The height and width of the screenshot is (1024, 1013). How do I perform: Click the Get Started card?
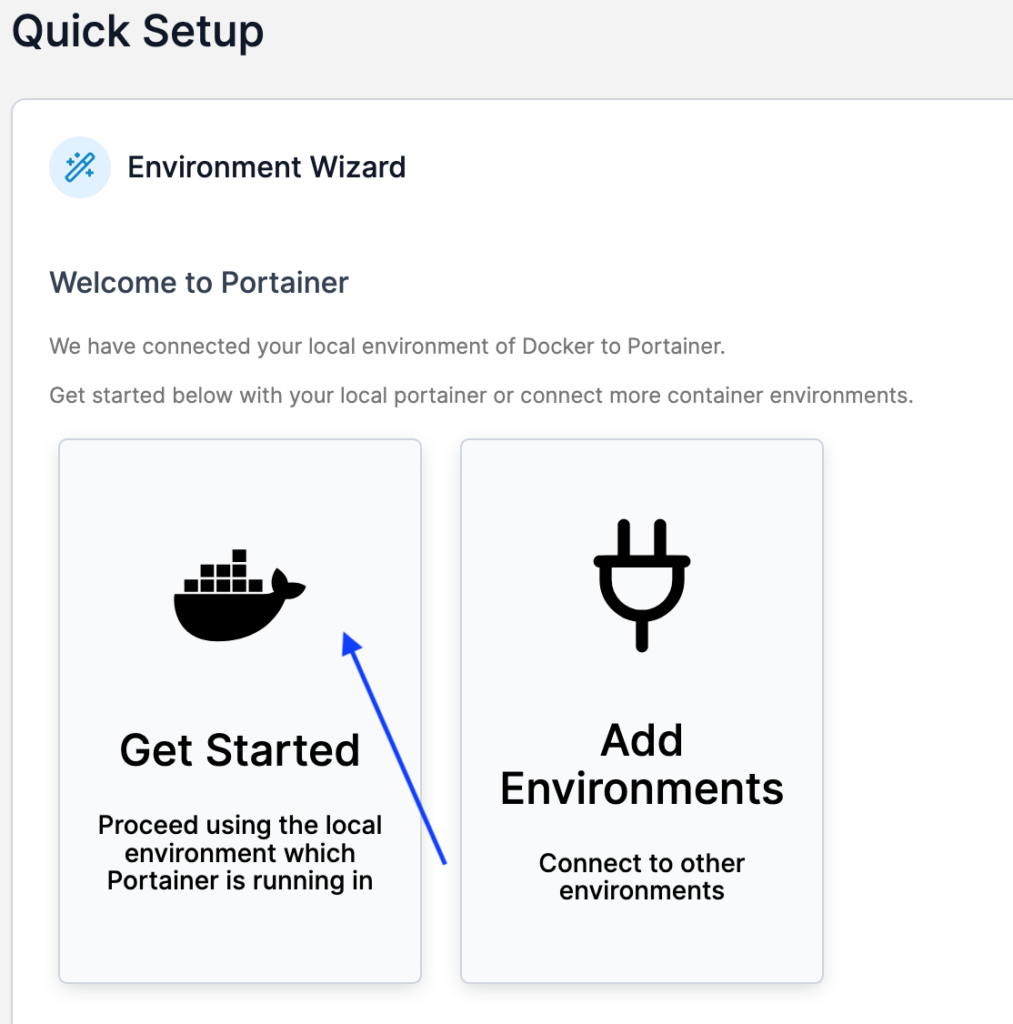238,710
